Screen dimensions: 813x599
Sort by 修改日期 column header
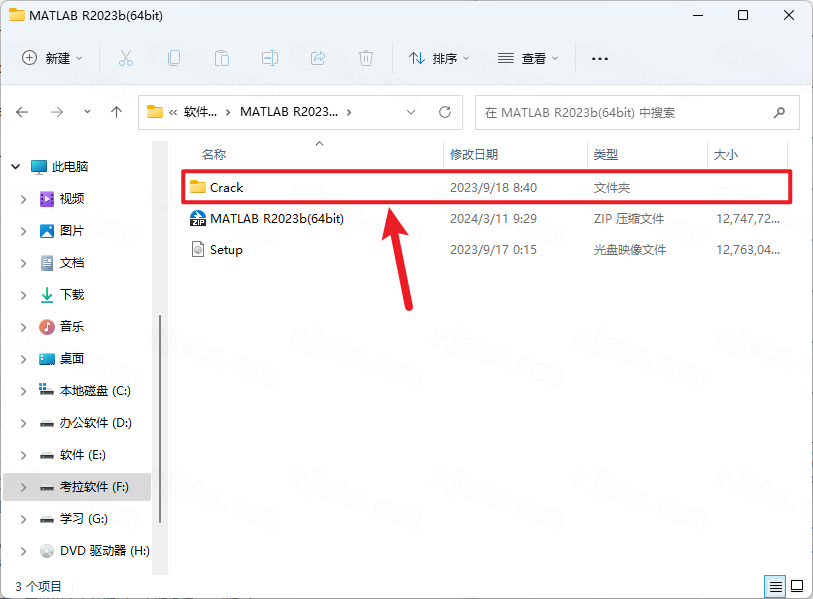pos(474,155)
